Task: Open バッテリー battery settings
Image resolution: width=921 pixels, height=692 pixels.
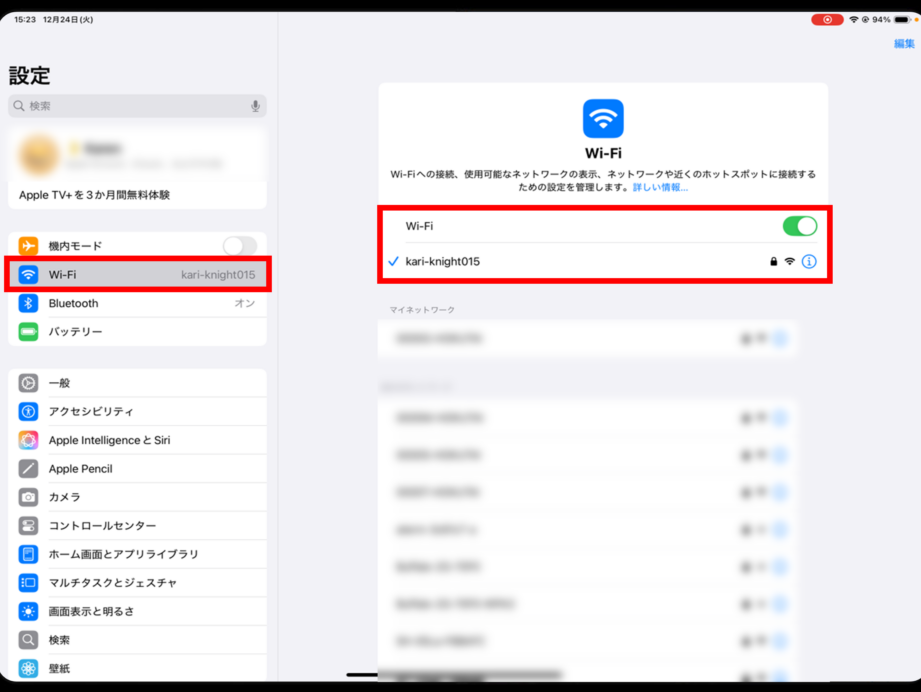Action: pyautogui.click(x=137, y=331)
